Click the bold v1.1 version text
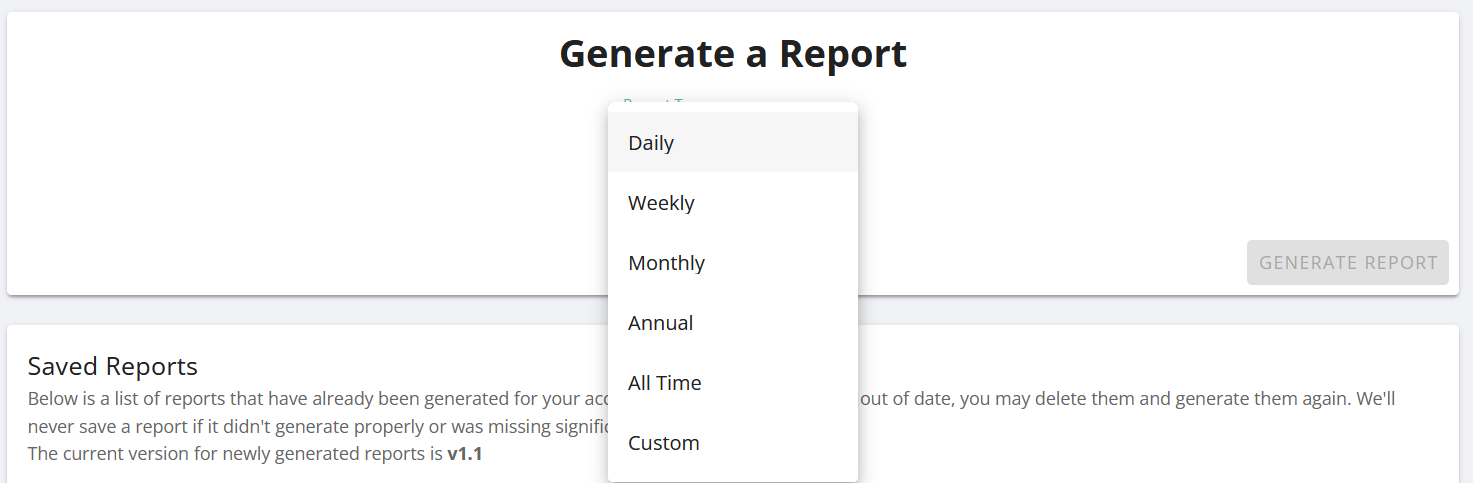Screen dimensions: 1473x483 pos(465,454)
